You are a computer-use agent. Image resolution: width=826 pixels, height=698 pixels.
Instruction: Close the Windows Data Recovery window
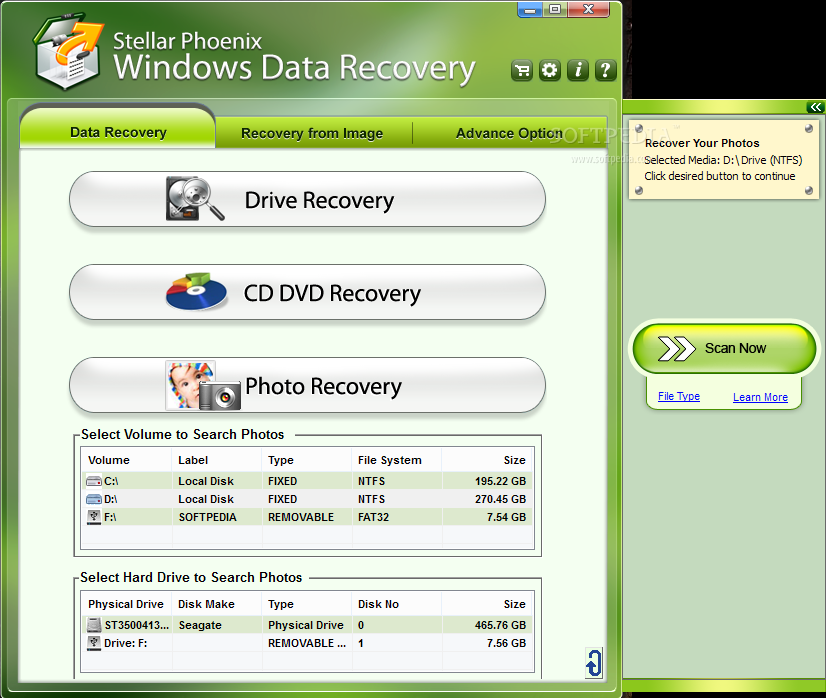[x=589, y=9]
